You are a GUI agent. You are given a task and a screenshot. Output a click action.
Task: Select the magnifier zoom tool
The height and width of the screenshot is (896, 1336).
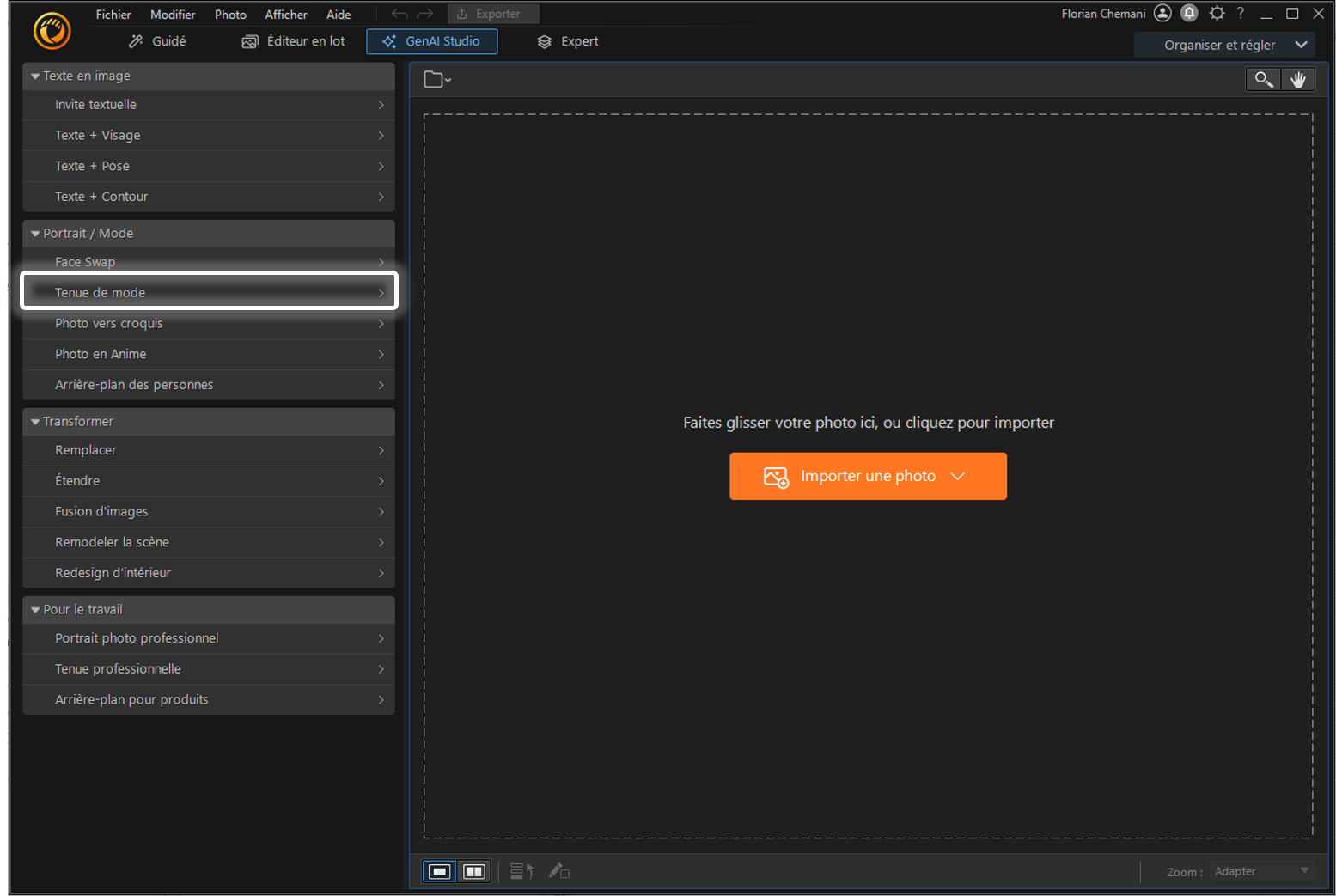[x=1263, y=80]
